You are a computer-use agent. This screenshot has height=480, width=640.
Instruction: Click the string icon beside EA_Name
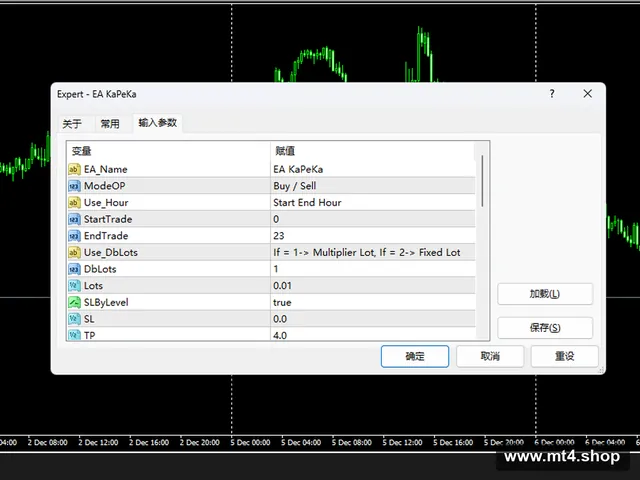pyautogui.click(x=74, y=169)
